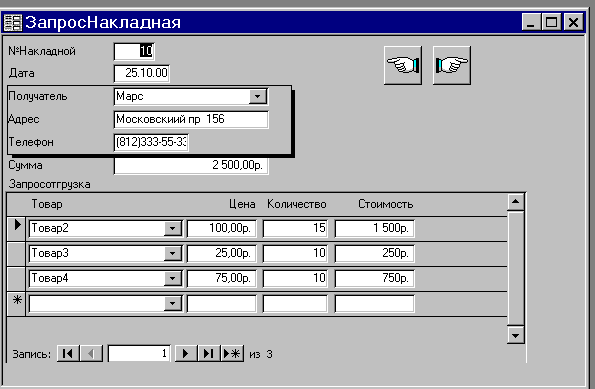Click the Цена cell 75,00р.
The width and height of the screenshot is (595, 389).
coord(222,279)
